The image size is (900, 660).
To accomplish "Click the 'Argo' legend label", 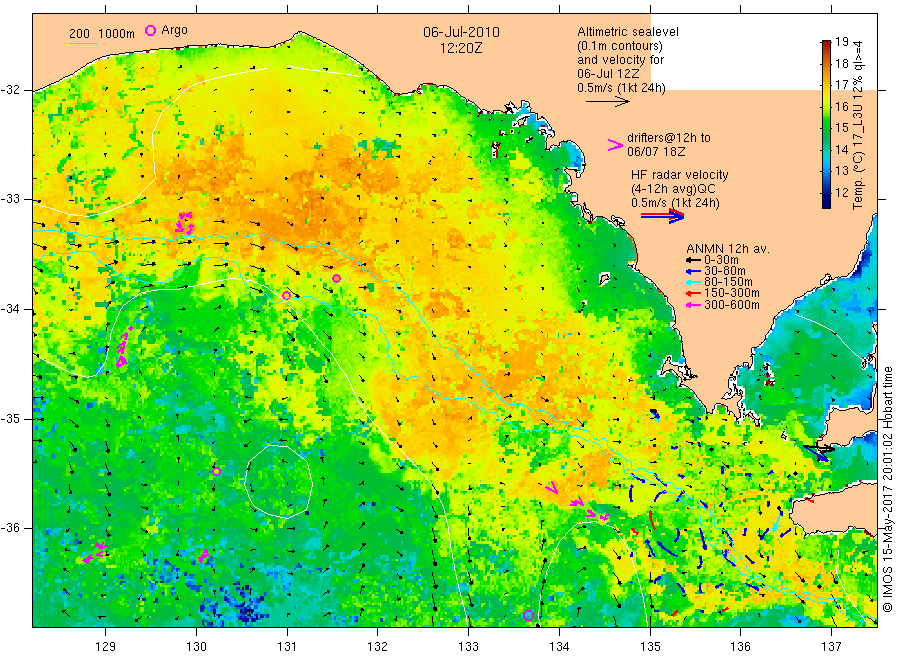I will pos(174,30).
